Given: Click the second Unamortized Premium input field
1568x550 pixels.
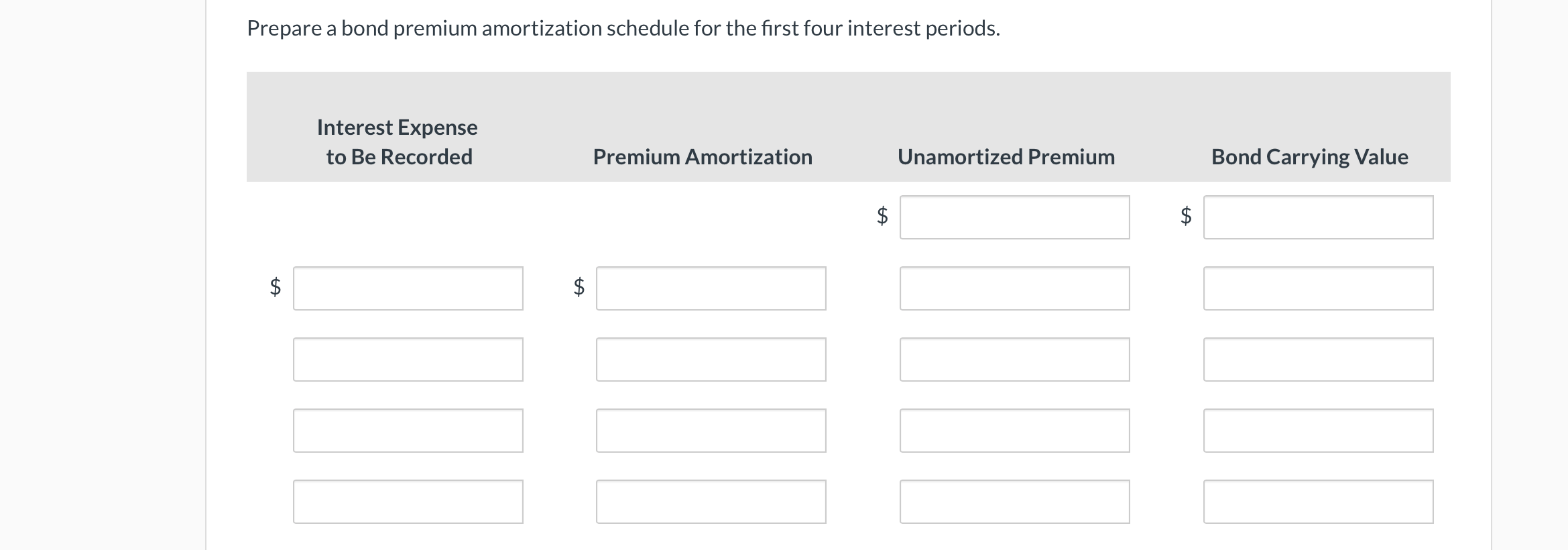Looking at the screenshot, I should [x=1014, y=288].
